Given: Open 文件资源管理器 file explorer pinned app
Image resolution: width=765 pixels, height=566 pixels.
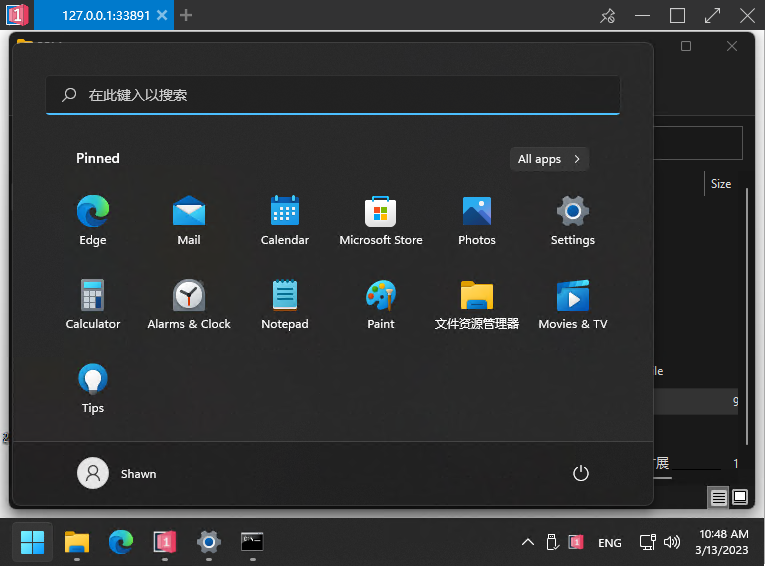Looking at the screenshot, I should point(477,304).
